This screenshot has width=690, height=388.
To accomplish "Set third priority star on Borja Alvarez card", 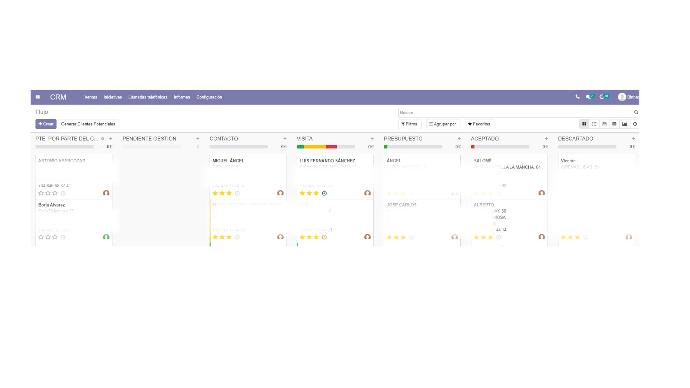I will [x=55, y=237].
